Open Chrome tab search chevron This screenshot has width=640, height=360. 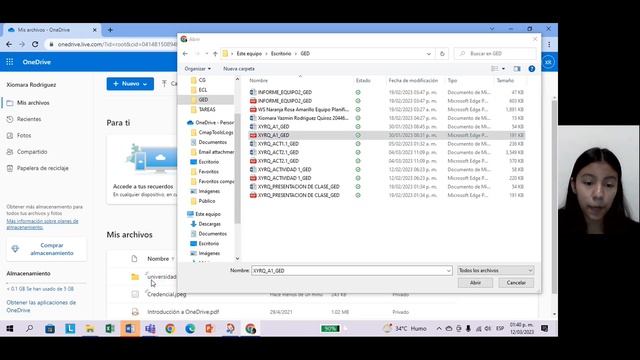492,29
